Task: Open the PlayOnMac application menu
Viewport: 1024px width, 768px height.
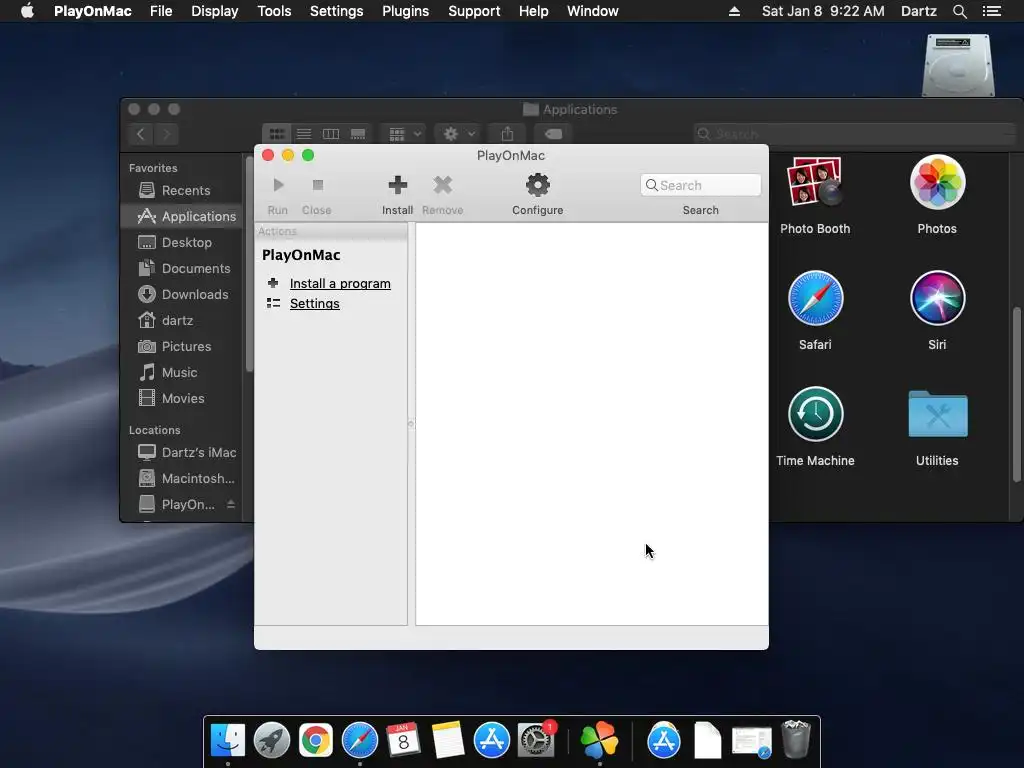Action: click(x=93, y=11)
